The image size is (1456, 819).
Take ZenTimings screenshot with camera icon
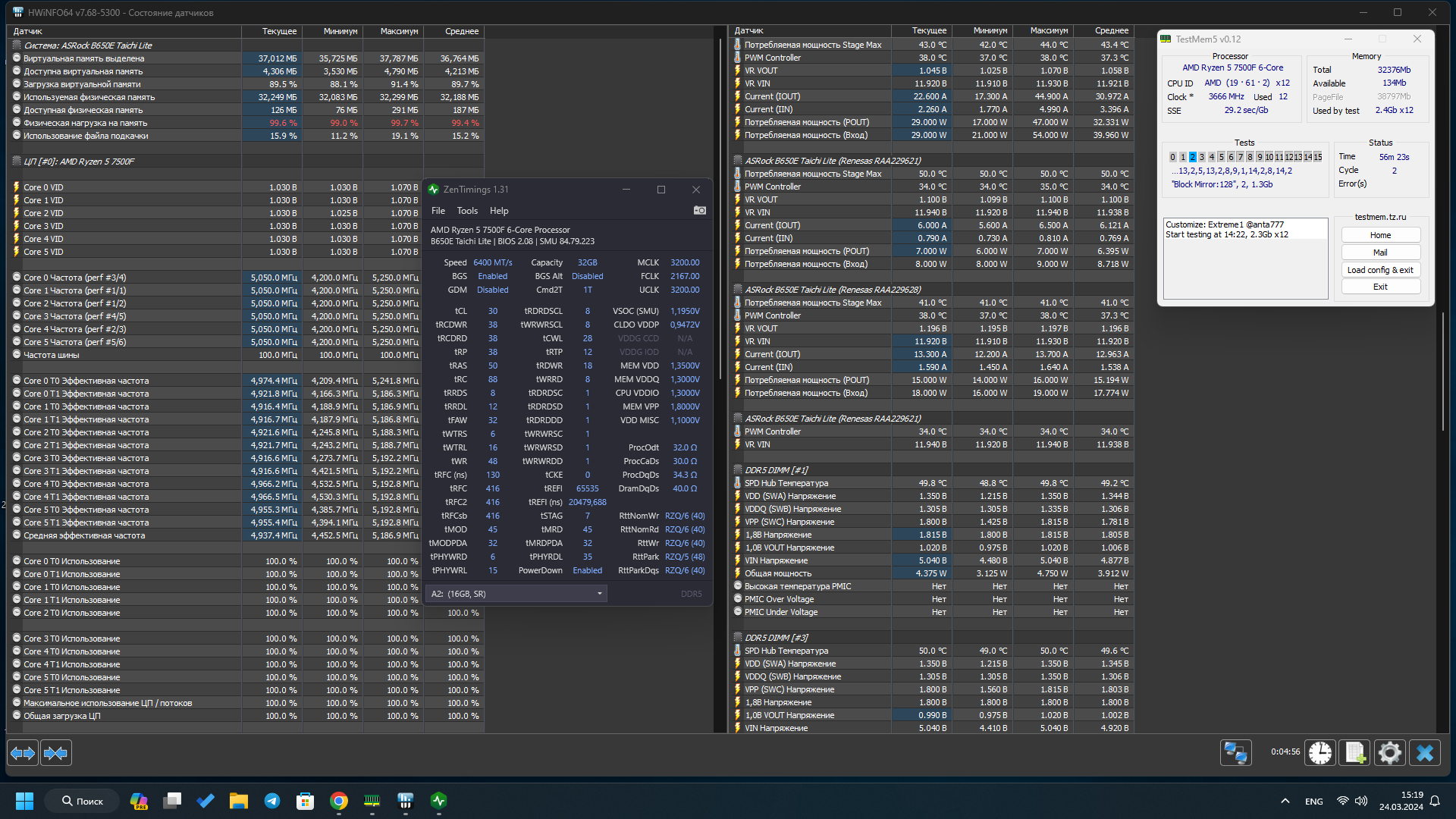click(699, 211)
